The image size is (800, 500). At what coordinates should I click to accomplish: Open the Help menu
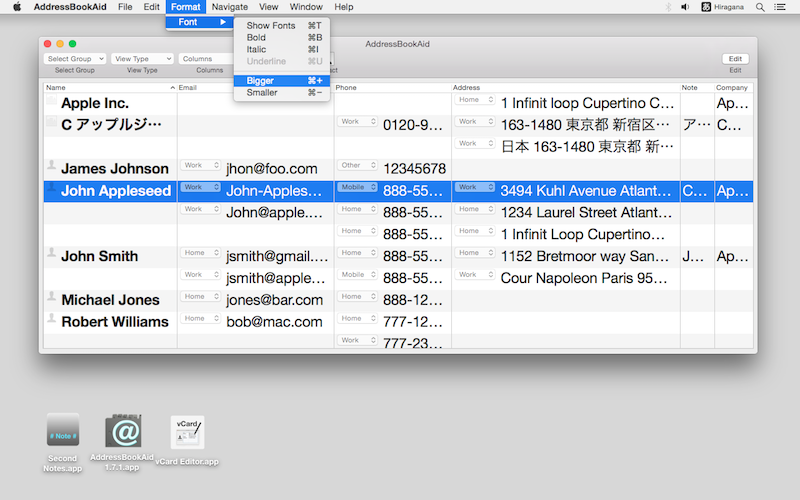click(x=344, y=7)
